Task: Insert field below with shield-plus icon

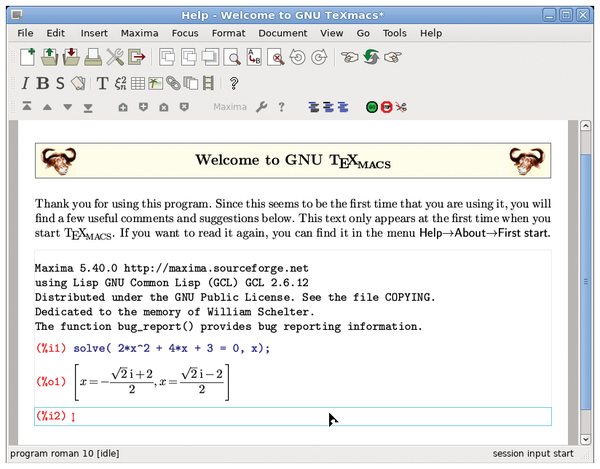Action: click(x=143, y=107)
